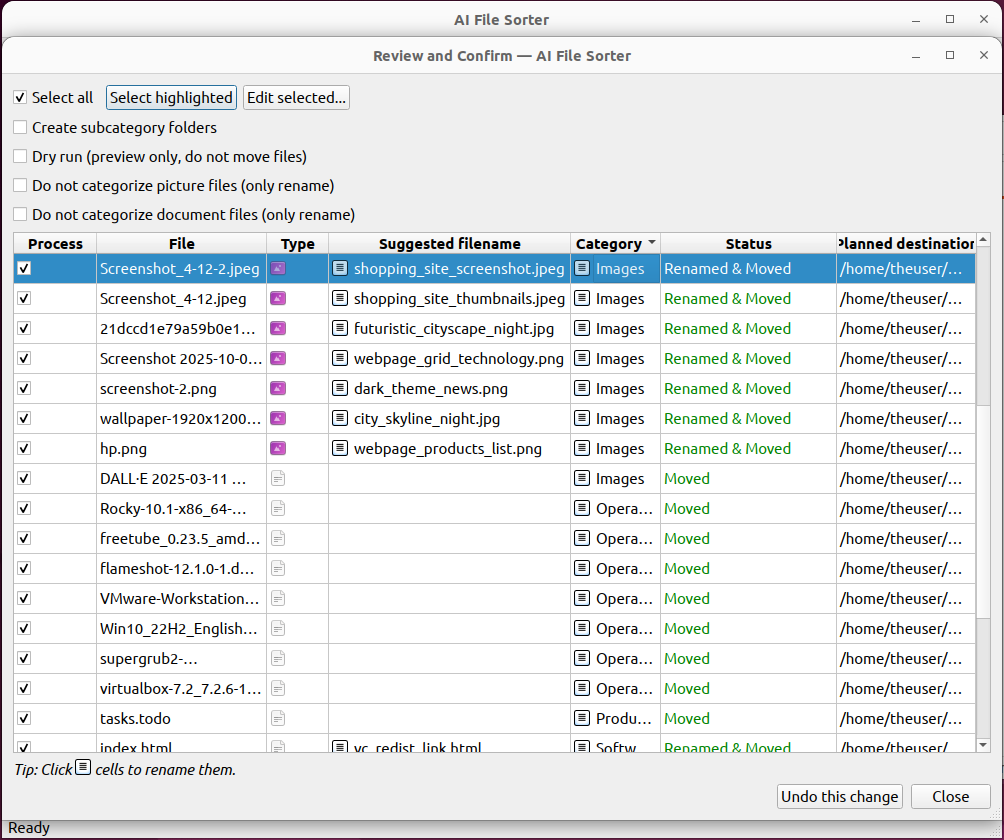Uncheck Process box for supergrub2 row
Viewport: 1004px width, 840px height.
(24, 658)
